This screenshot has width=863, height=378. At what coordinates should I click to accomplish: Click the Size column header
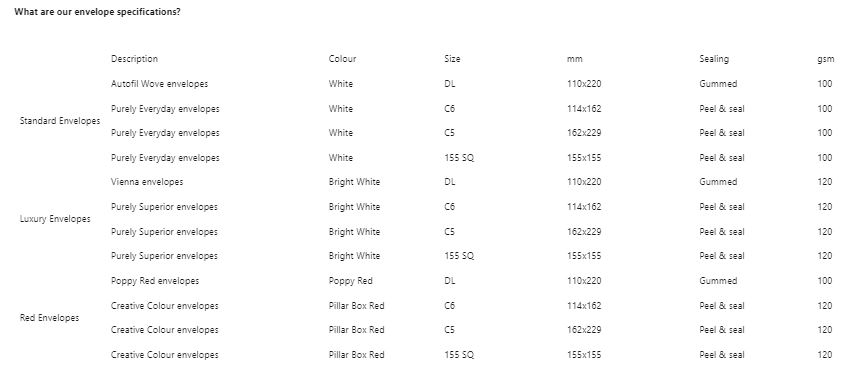click(452, 59)
